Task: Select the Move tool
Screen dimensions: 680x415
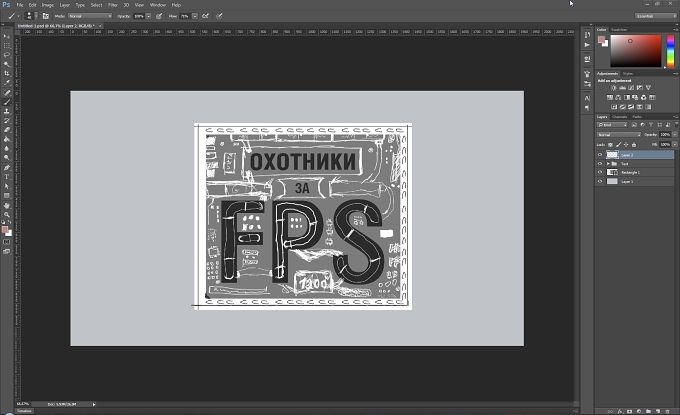Action: 7,36
